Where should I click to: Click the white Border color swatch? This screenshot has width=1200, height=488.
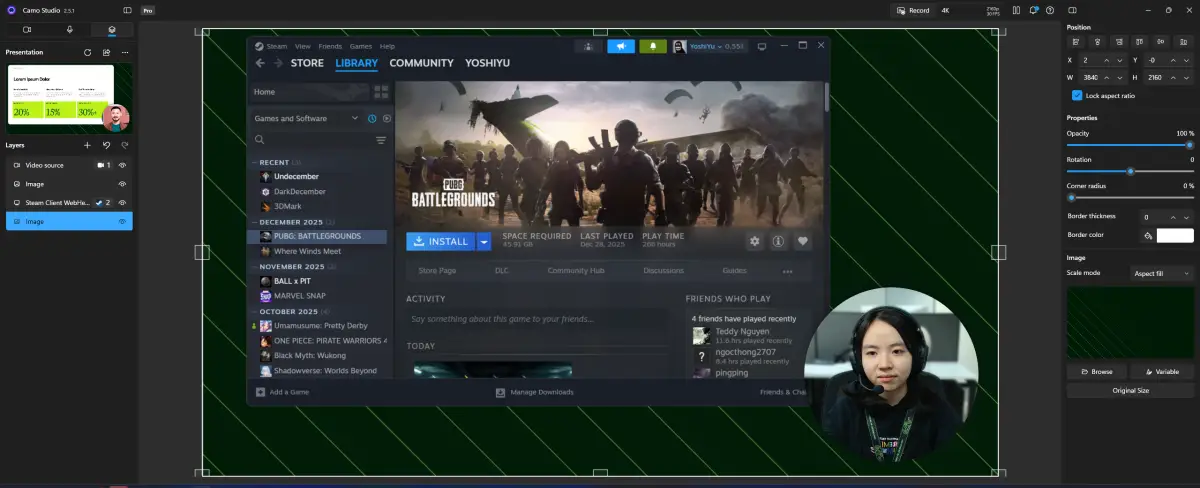click(1175, 236)
